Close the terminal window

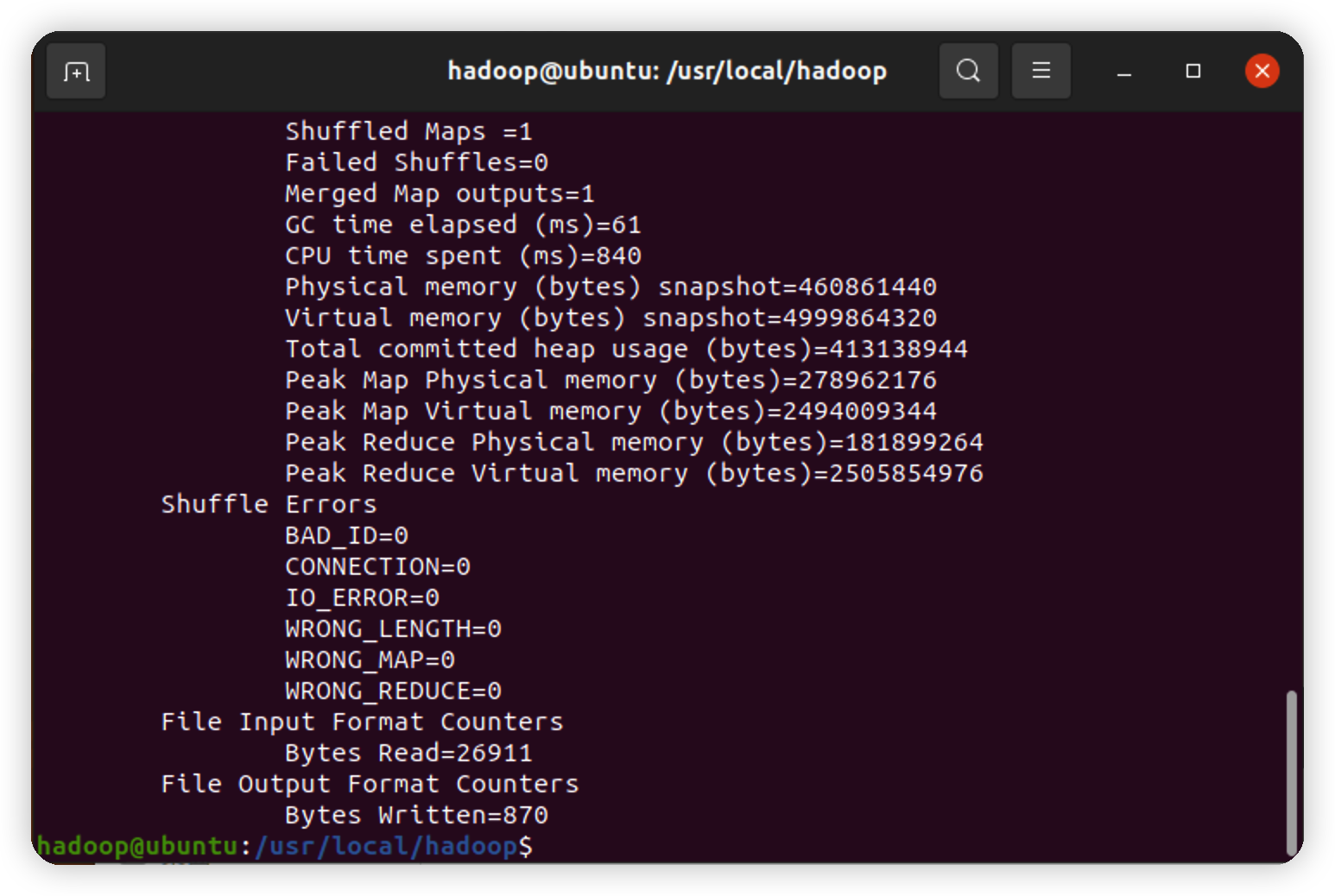[1262, 71]
